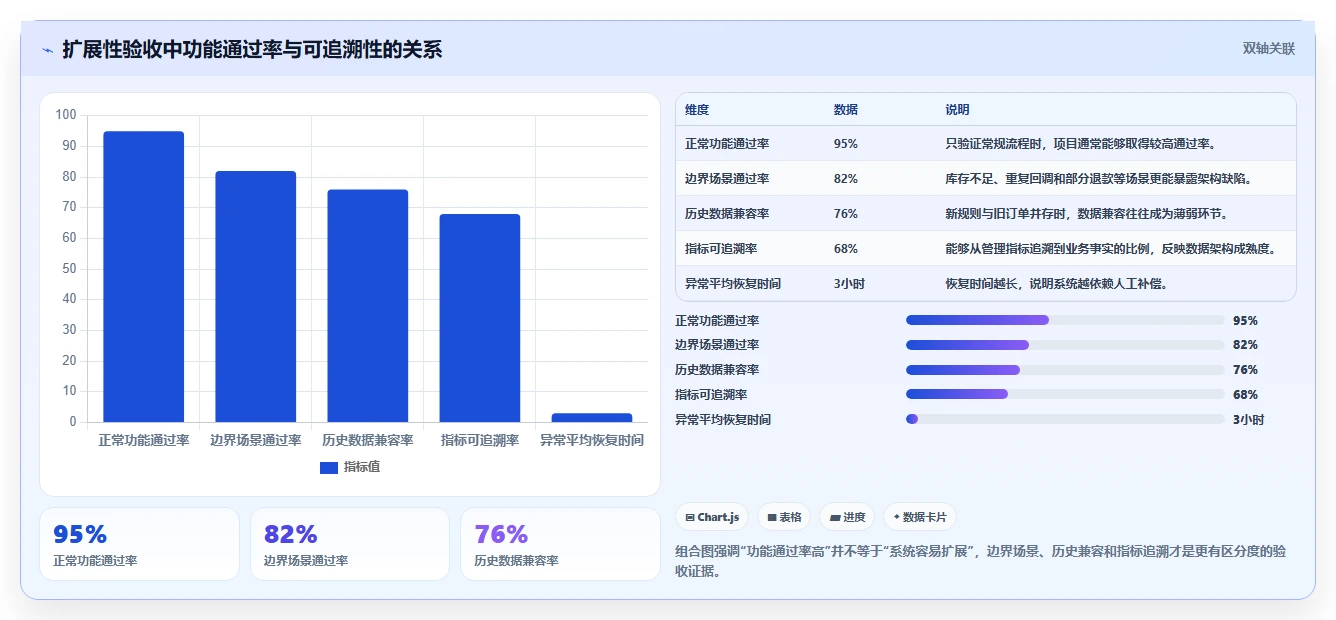Click the 异常平均恢复时间 bar in chart
Viewport: 1336px width, 620px height.
592,418
